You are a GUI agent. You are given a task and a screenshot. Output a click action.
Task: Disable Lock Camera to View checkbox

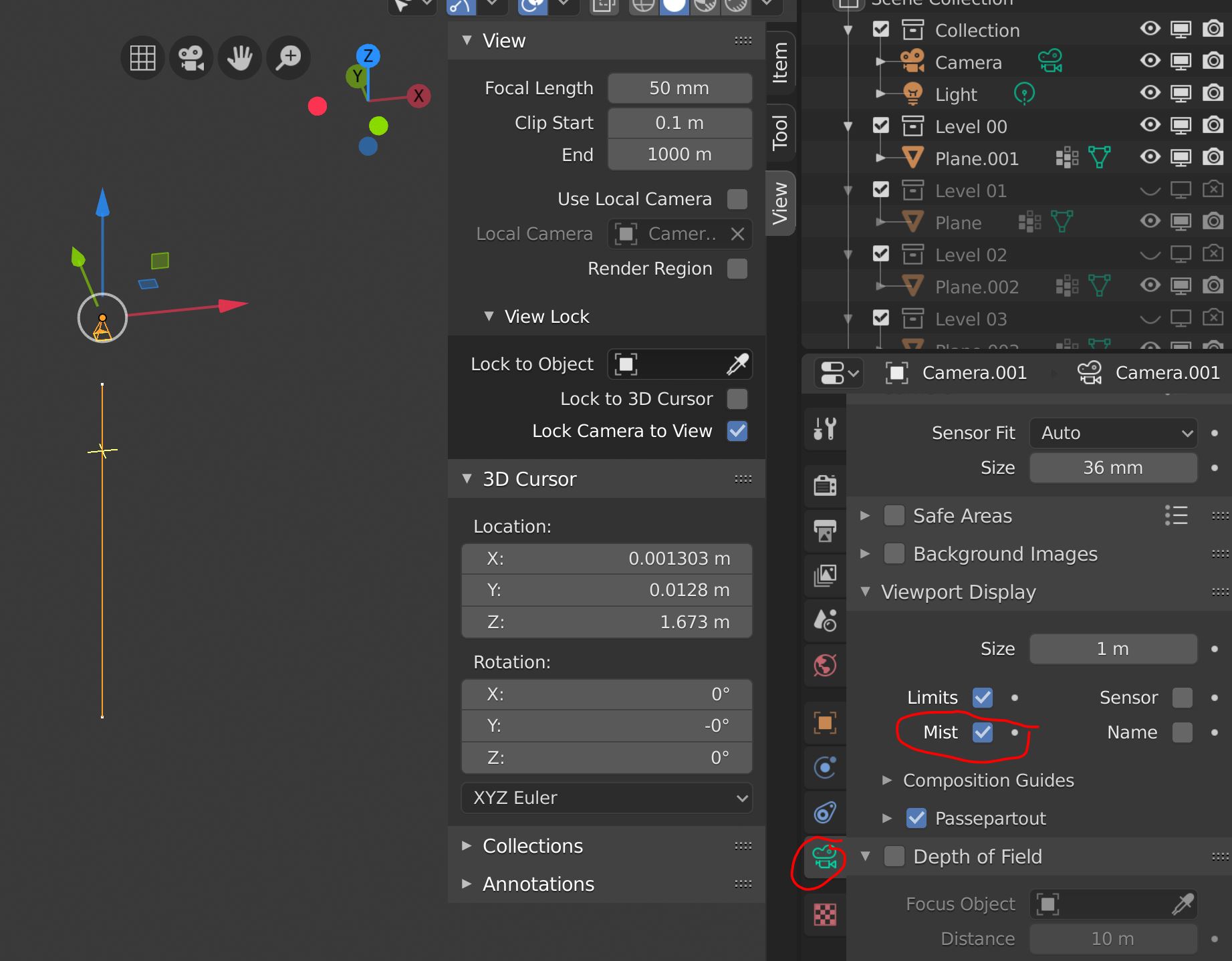pyautogui.click(x=737, y=431)
